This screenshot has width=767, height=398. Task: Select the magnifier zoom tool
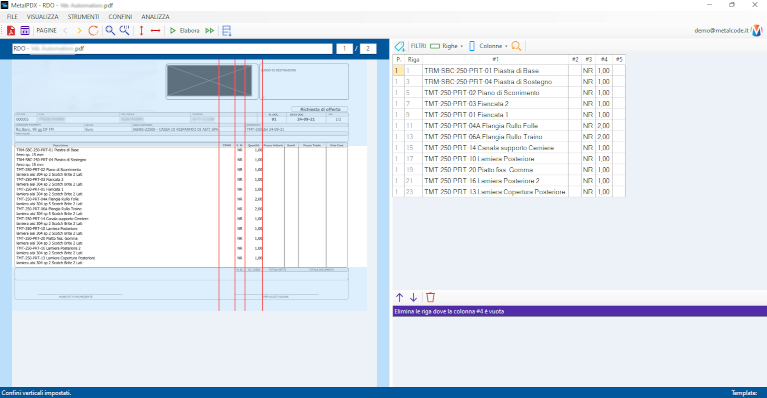(111, 31)
